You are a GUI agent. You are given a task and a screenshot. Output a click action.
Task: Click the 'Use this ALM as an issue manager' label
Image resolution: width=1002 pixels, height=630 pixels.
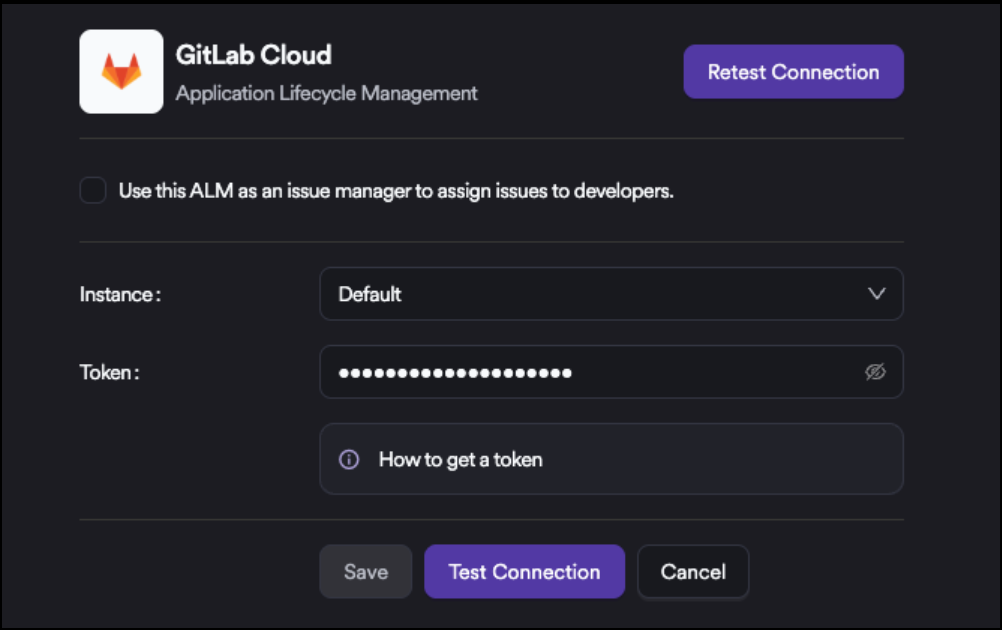coord(395,191)
